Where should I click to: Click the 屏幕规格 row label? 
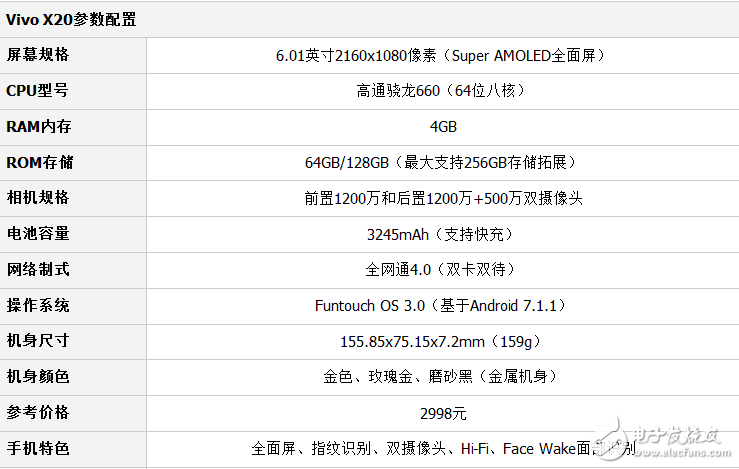tap(38, 54)
